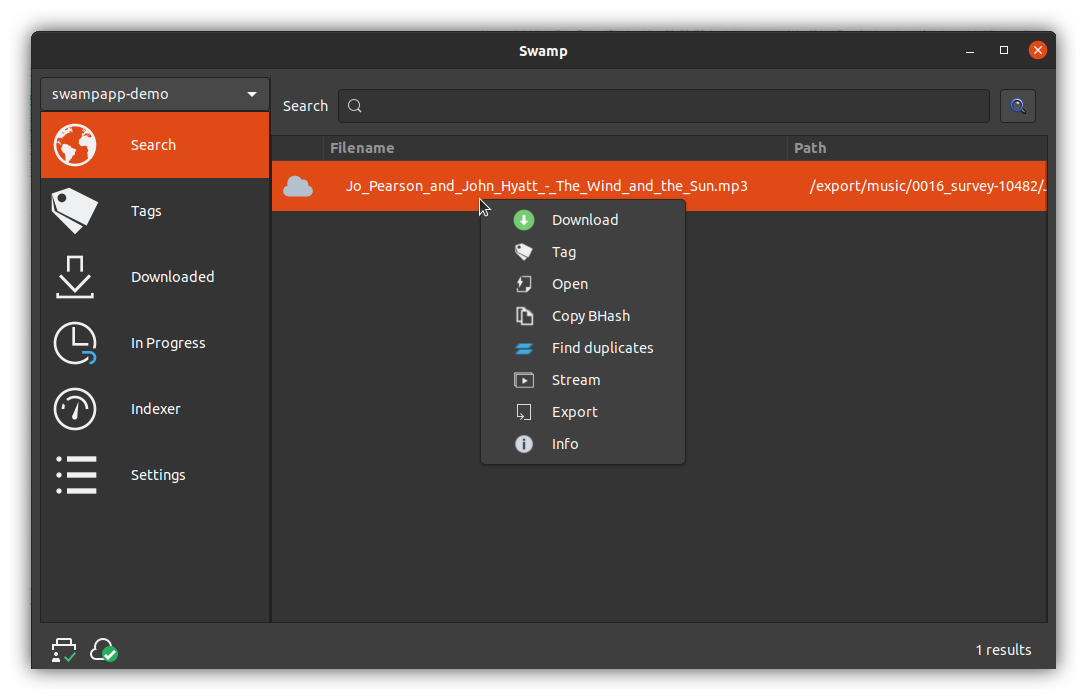The width and height of the screenshot is (1086, 699).
Task: Open the Search section label
Action: pyautogui.click(x=153, y=145)
